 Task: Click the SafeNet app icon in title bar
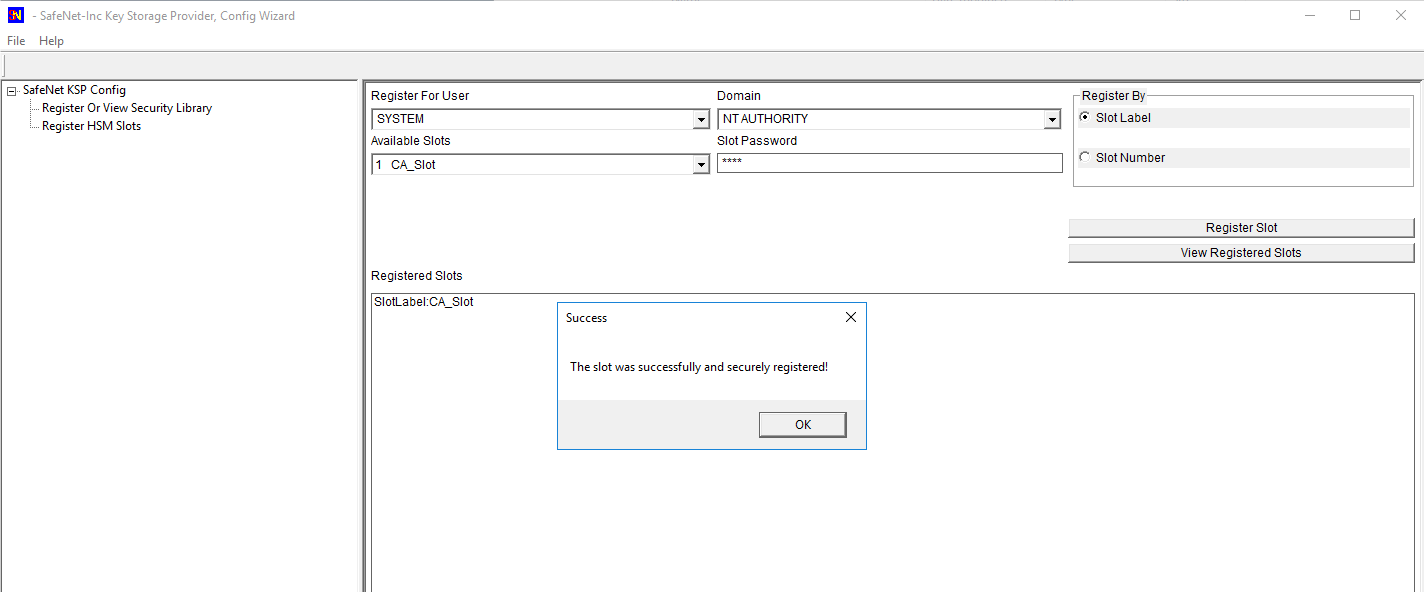[x=15, y=15]
